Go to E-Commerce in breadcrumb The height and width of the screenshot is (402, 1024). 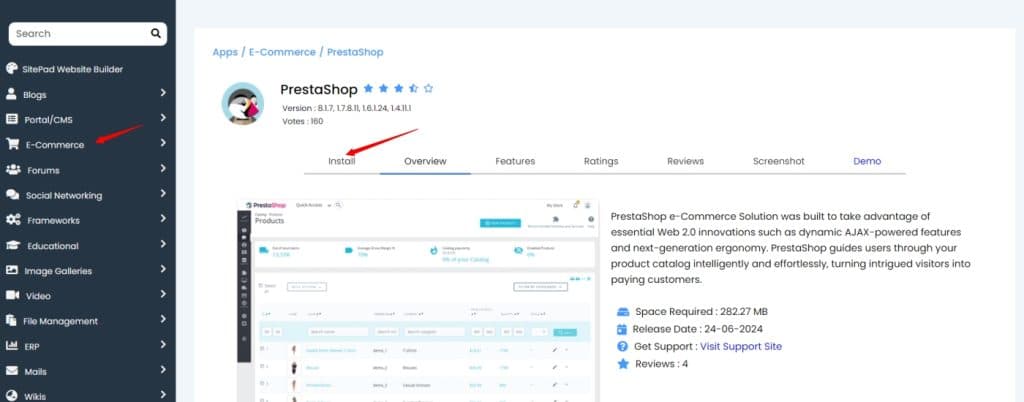282,52
